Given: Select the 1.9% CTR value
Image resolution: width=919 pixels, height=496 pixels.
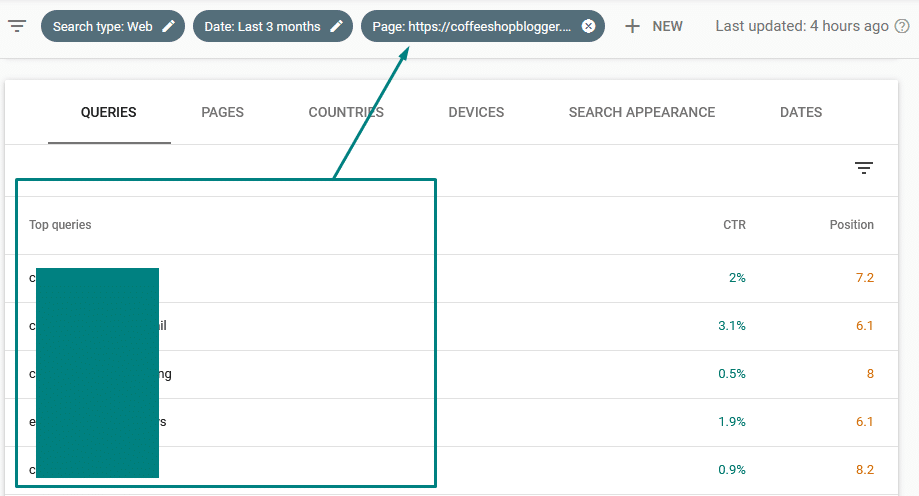Looking at the screenshot, I should tap(731, 422).
